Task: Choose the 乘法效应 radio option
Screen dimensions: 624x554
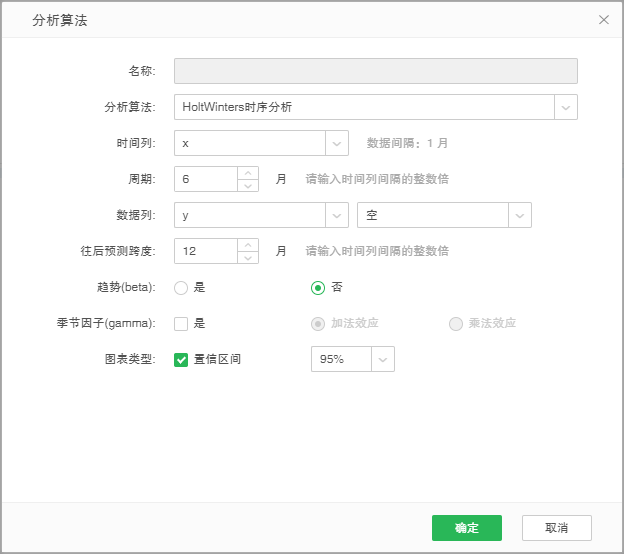Action: [x=456, y=323]
